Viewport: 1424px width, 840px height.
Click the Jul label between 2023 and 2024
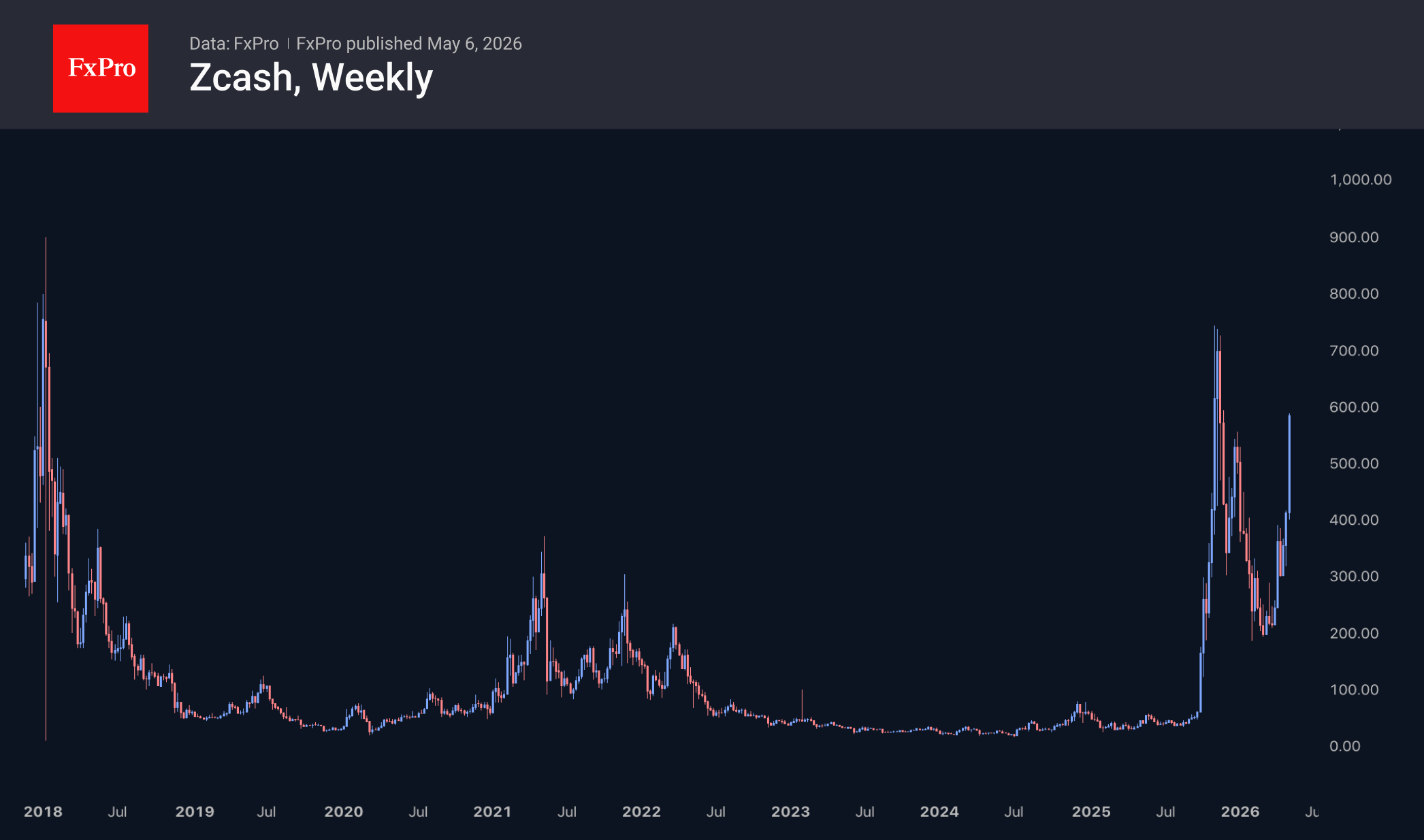pos(864,812)
